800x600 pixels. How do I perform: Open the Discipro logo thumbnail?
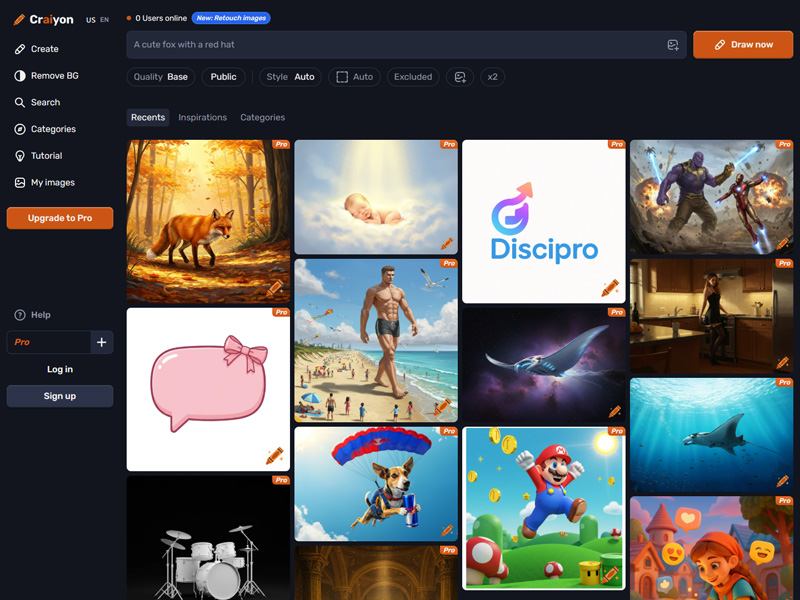click(543, 220)
